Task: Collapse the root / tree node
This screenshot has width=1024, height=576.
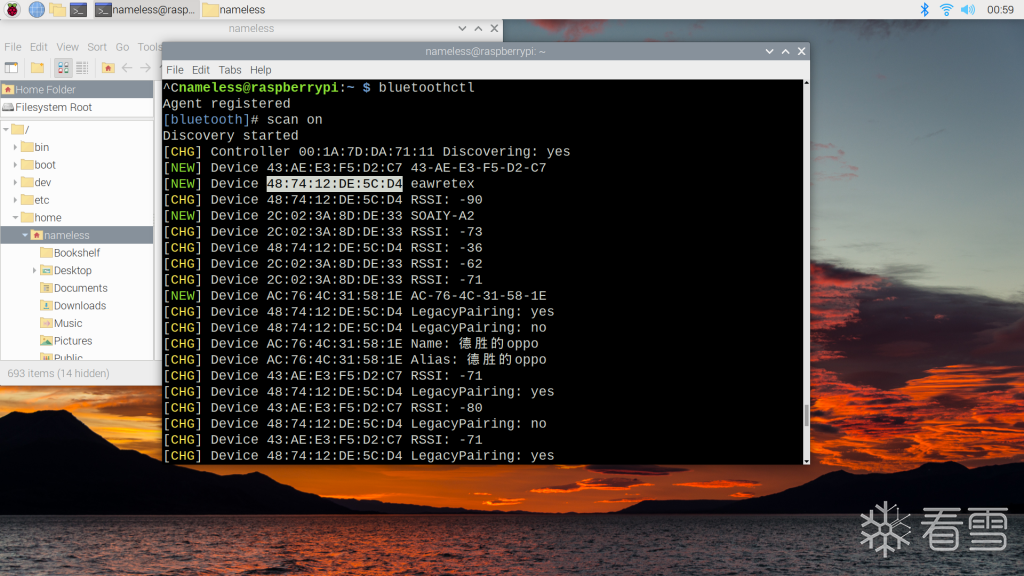Action: (6, 129)
